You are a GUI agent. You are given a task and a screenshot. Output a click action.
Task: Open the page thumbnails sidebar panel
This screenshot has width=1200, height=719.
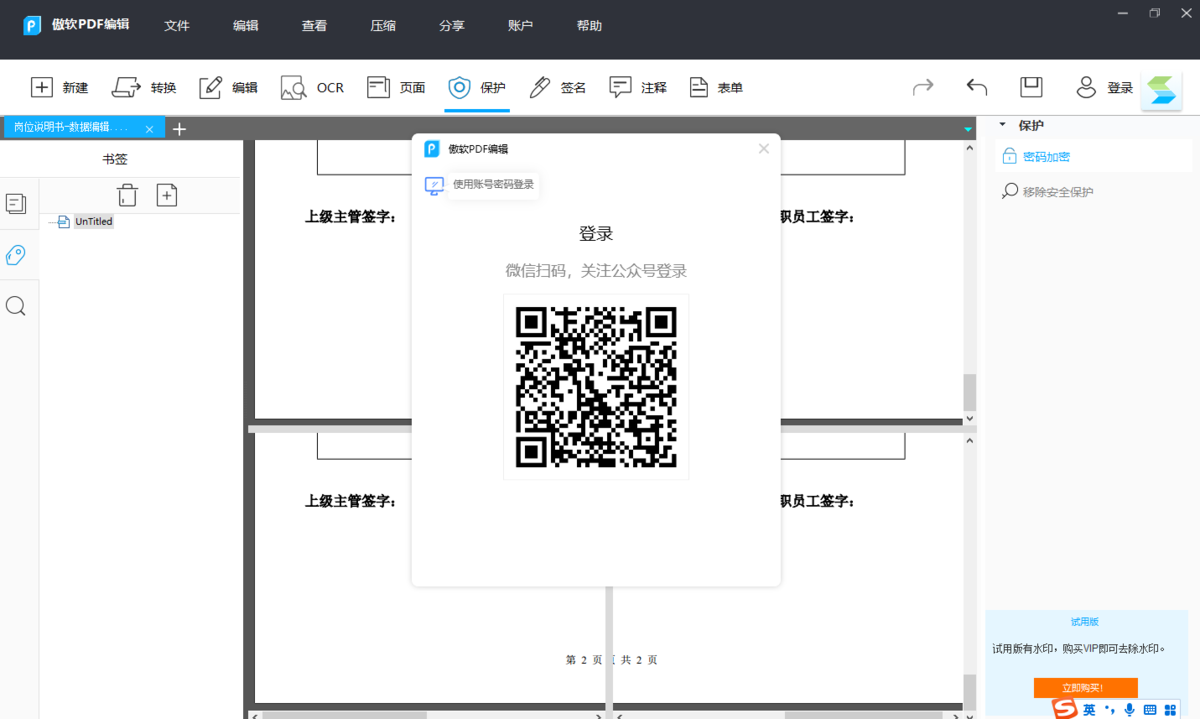[x=16, y=204]
